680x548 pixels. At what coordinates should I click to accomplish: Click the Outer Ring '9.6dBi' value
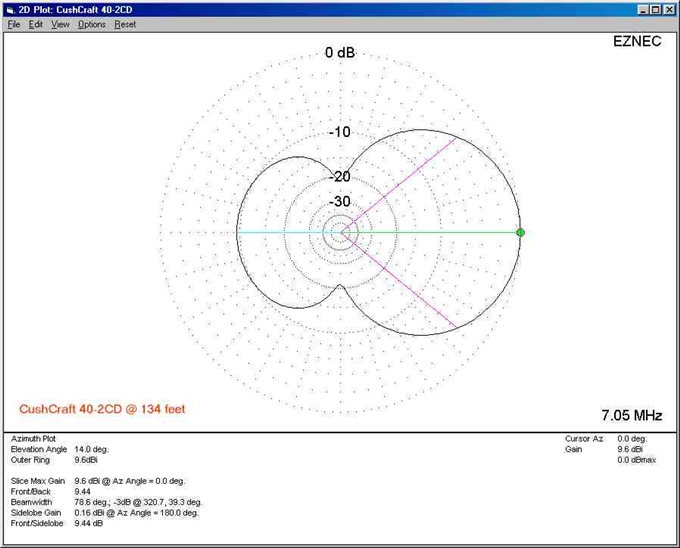coord(86,460)
